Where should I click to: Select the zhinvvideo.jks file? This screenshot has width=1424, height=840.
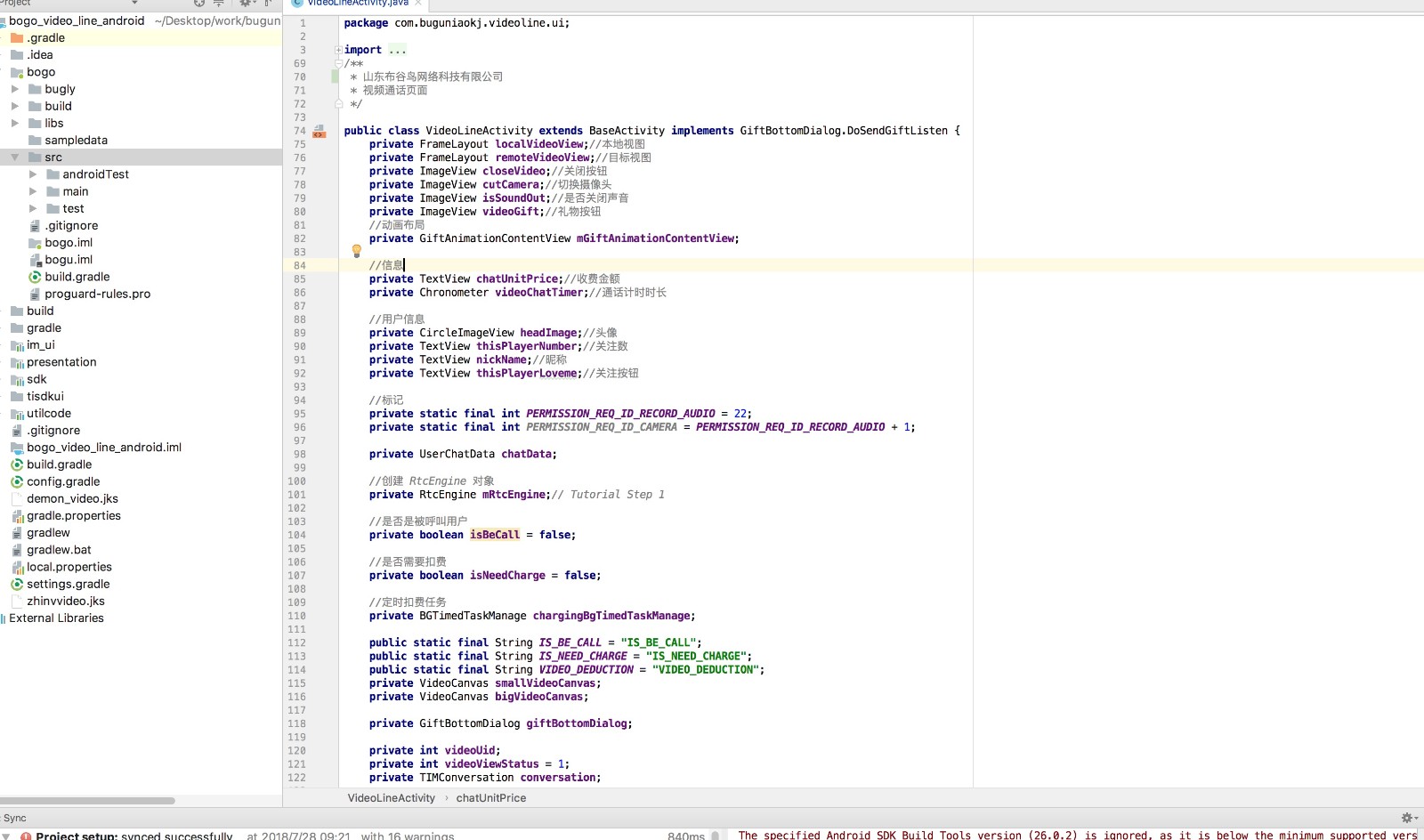click(x=66, y=602)
